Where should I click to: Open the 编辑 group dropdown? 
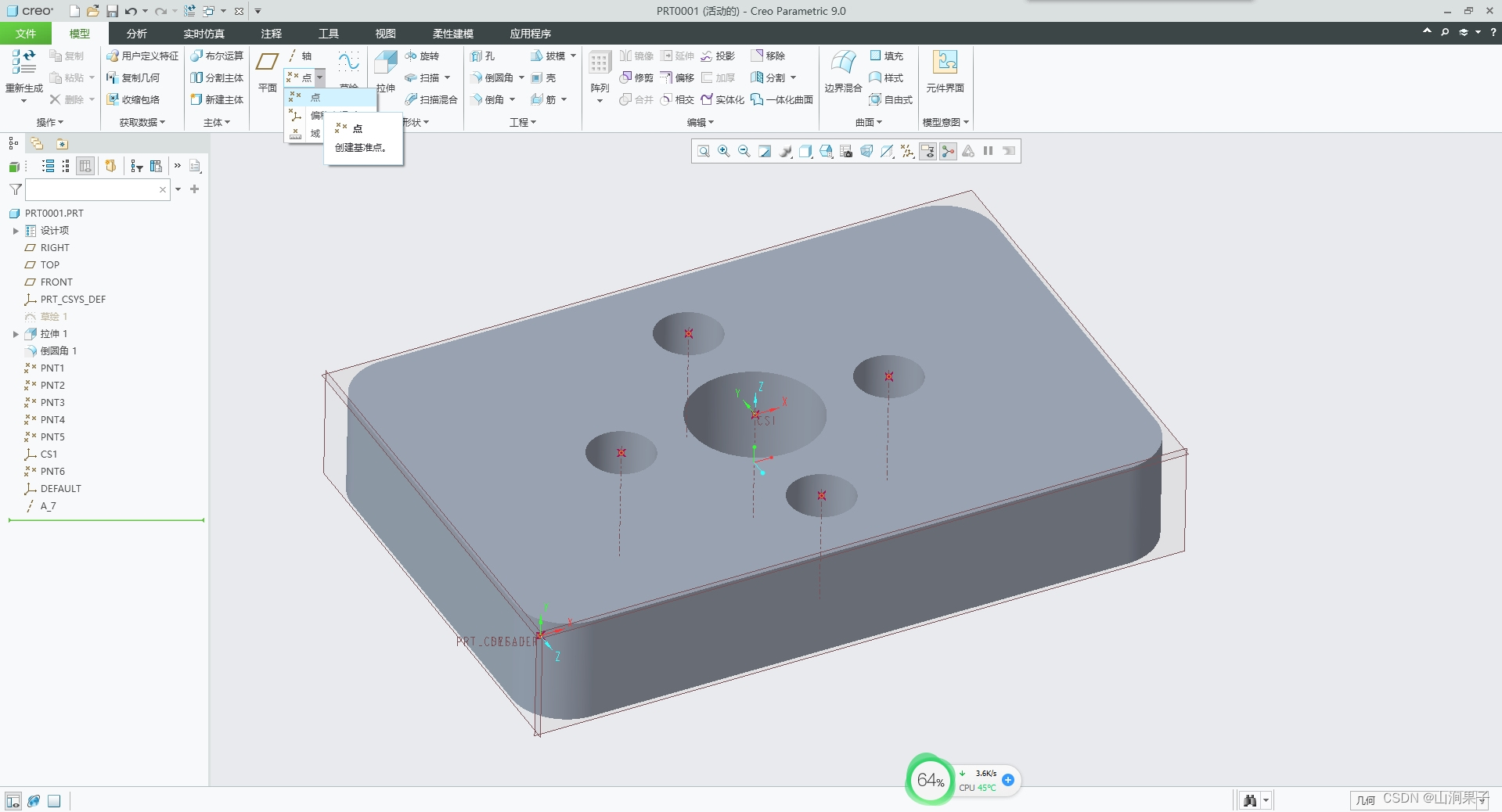pyautogui.click(x=701, y=122)
